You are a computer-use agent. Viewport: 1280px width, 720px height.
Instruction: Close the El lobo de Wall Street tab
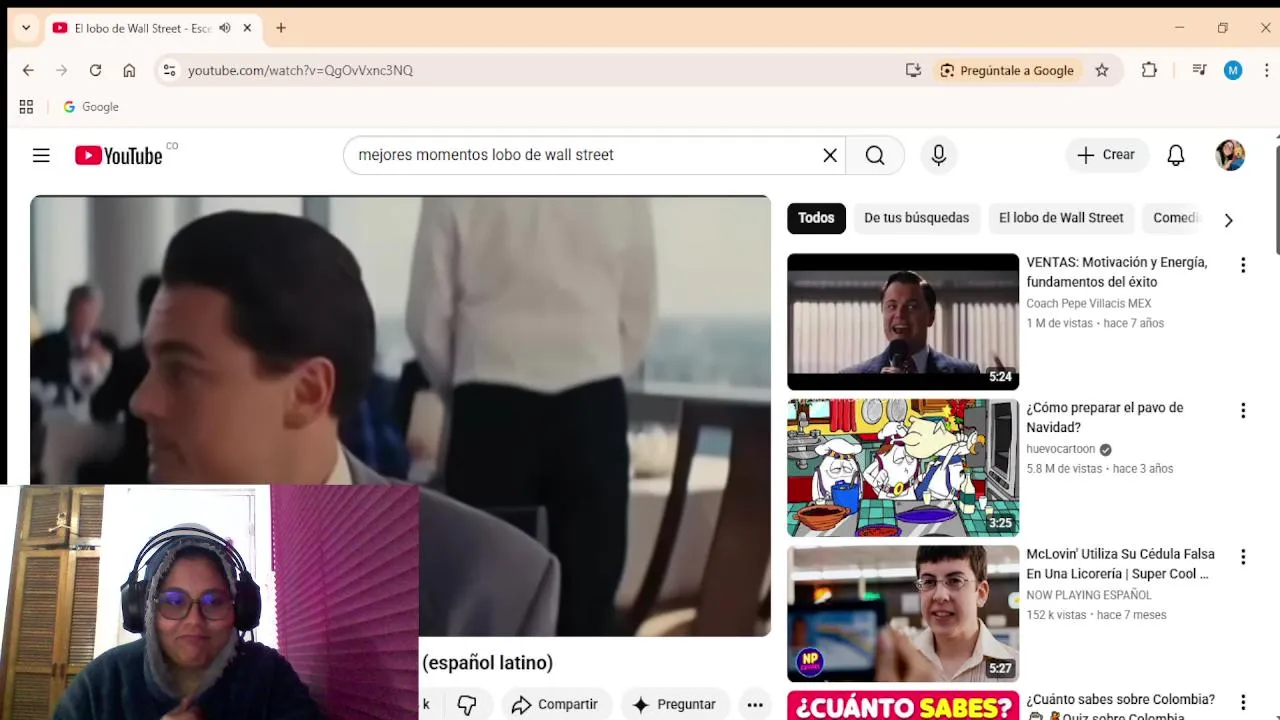[247, 28]
